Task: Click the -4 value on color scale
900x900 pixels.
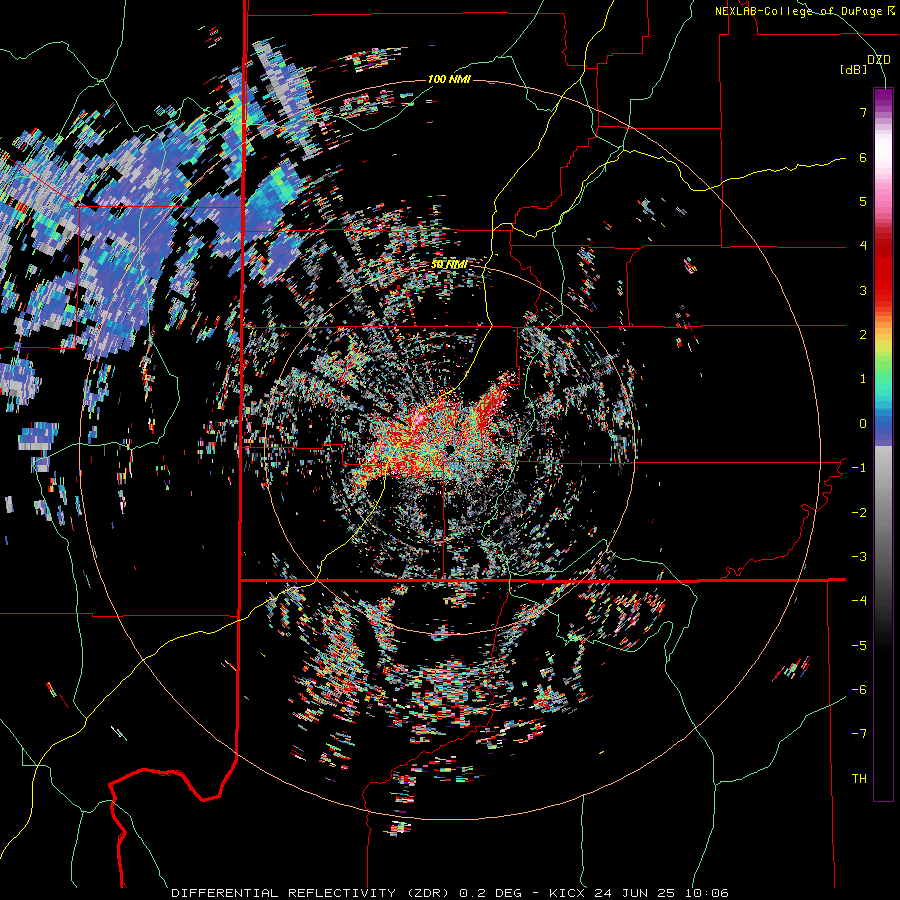Action: pos(859,601)
